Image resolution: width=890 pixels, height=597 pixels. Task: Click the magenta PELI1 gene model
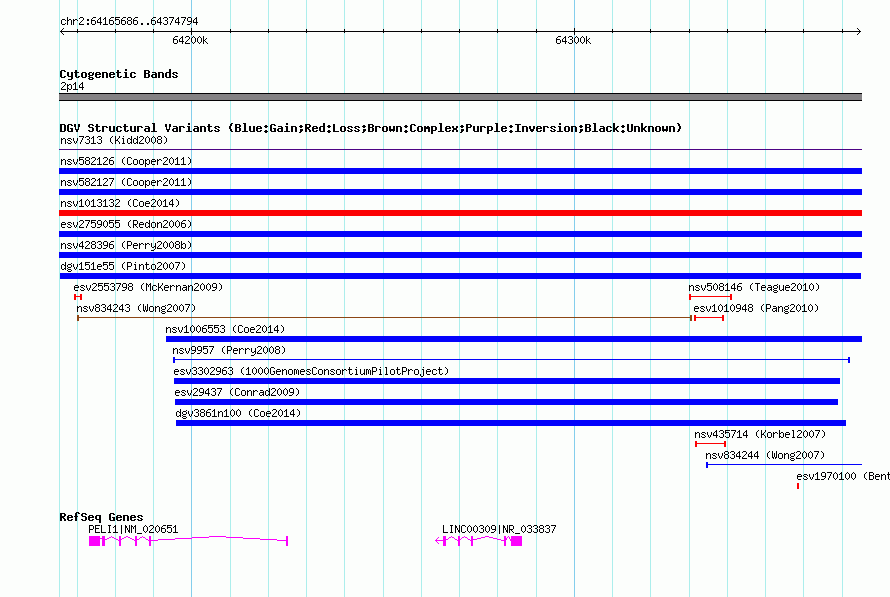tap(188, 541)
